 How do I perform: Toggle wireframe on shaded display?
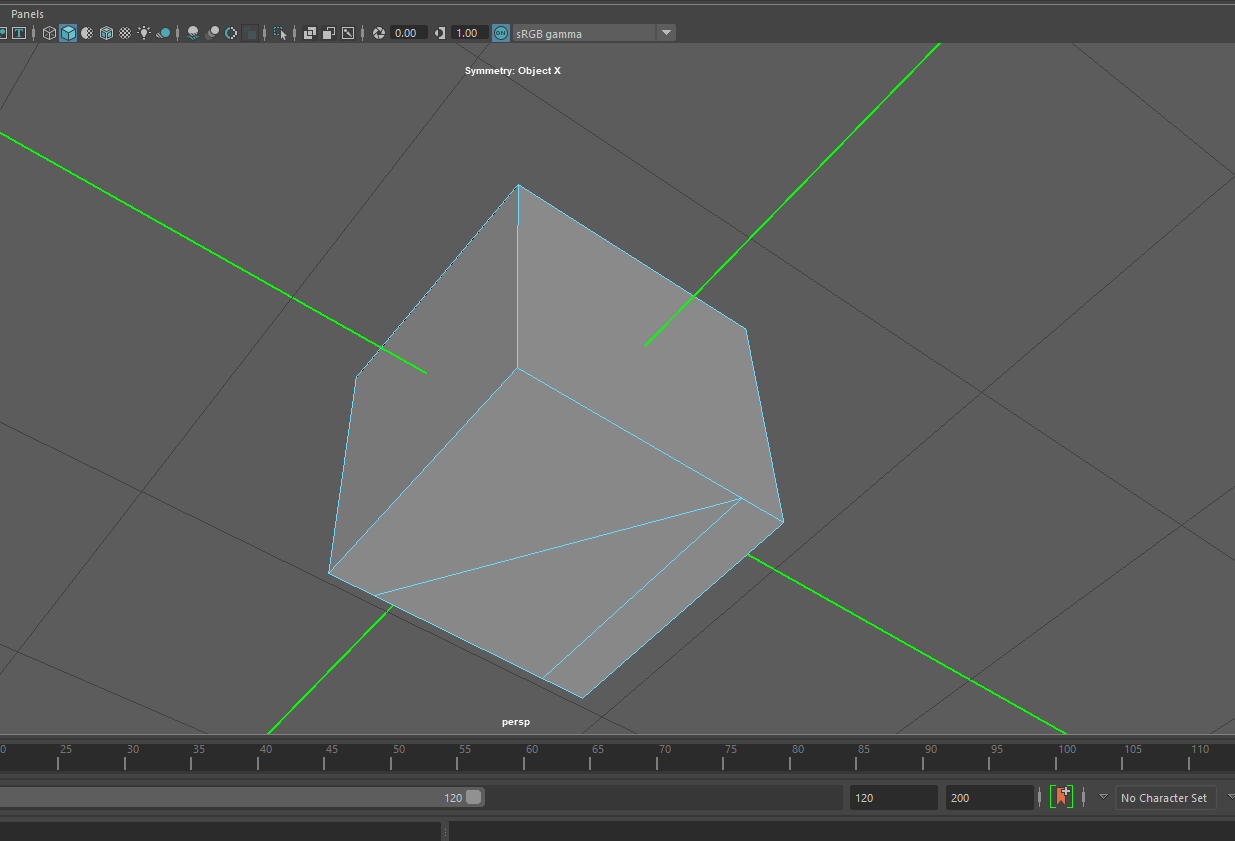(x=106, y=33)
